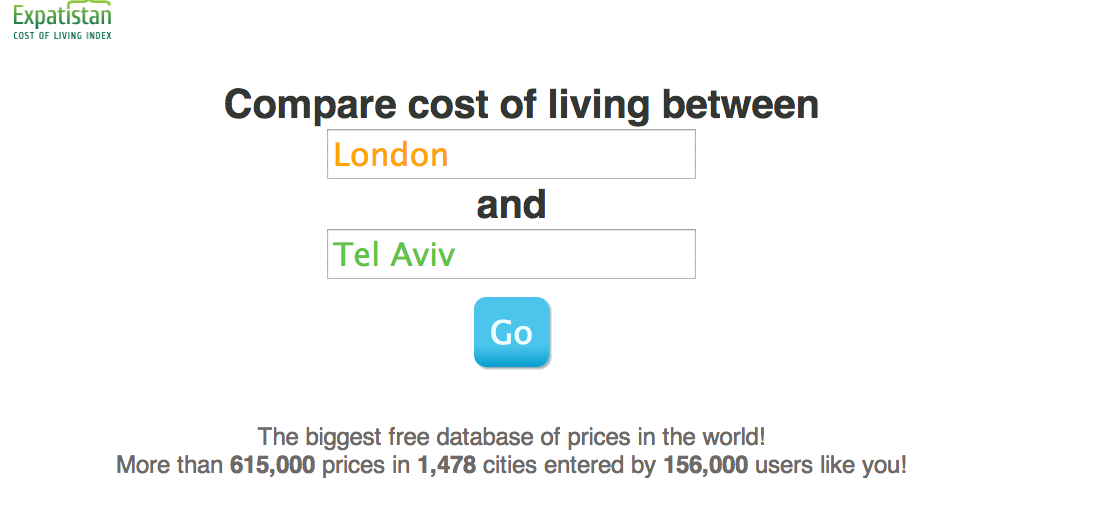This screenshot has width=1099, height=508.
Task: Click the 'More than' text
Action: [170, 465]
